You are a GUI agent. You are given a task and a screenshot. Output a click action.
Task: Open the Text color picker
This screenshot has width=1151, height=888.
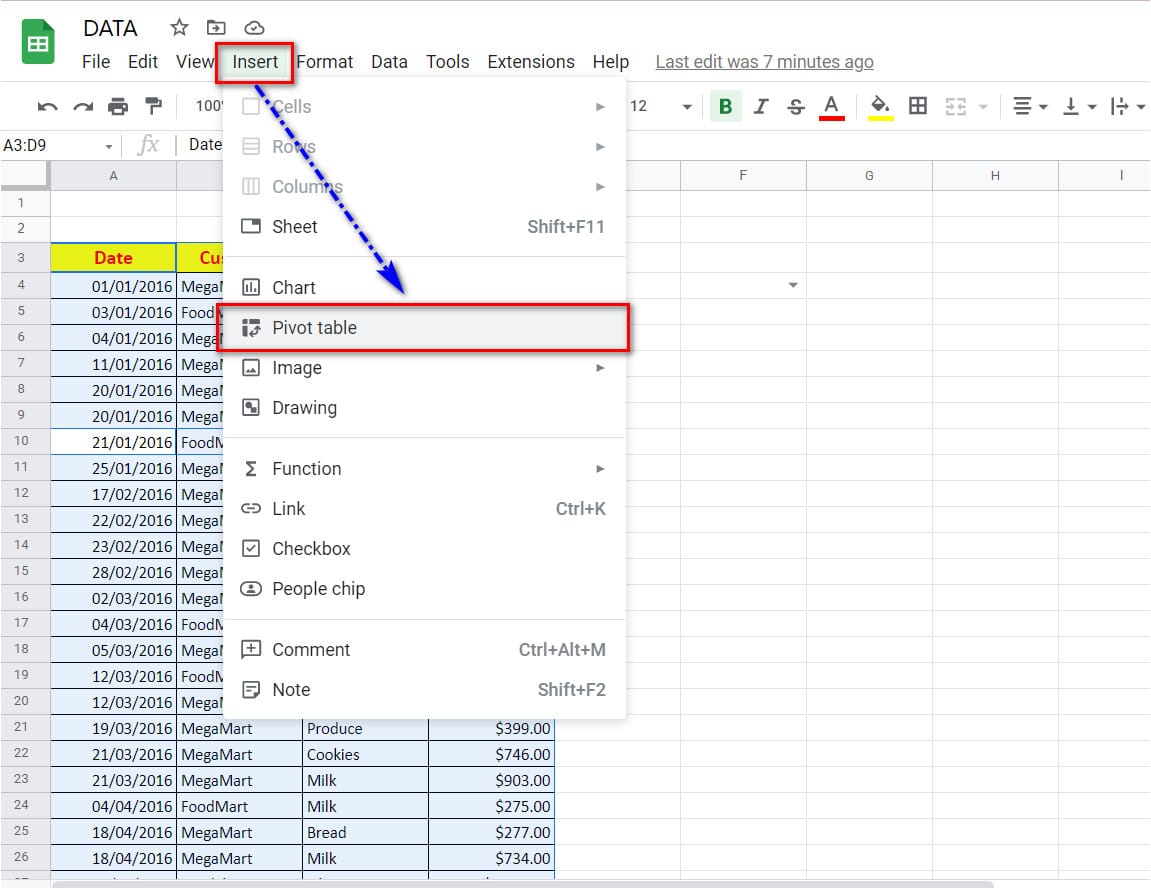832,106
